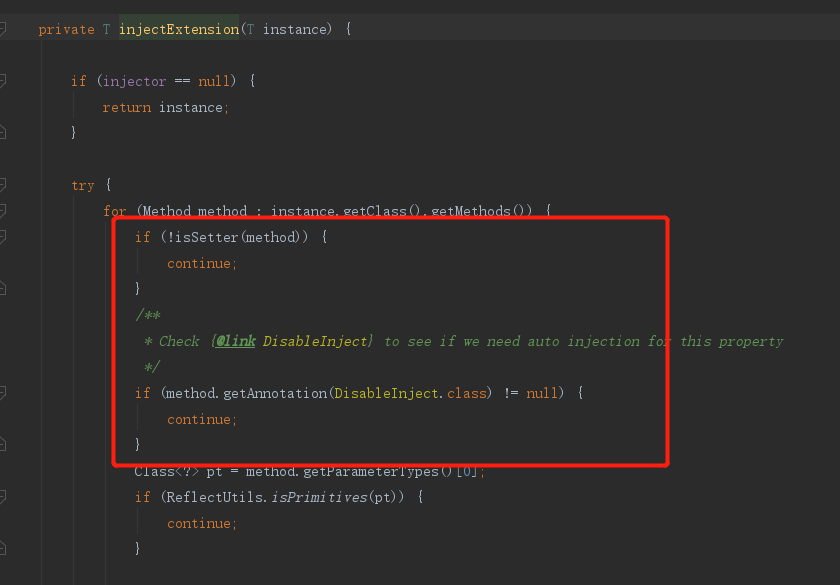Fold the getAnnotation DisableInject if block
840x585 pixels.
coord(2,393)
